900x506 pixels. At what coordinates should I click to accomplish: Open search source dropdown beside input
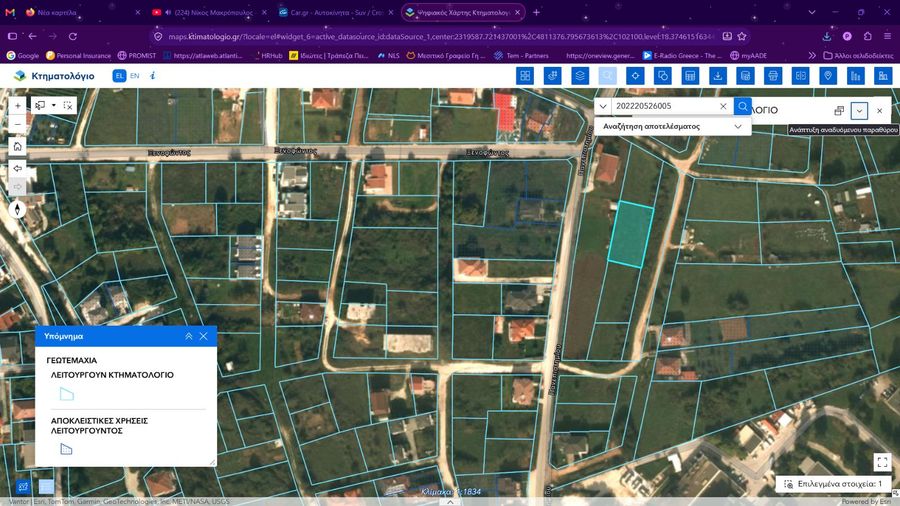pyautogui.click(x=603, y=106)
